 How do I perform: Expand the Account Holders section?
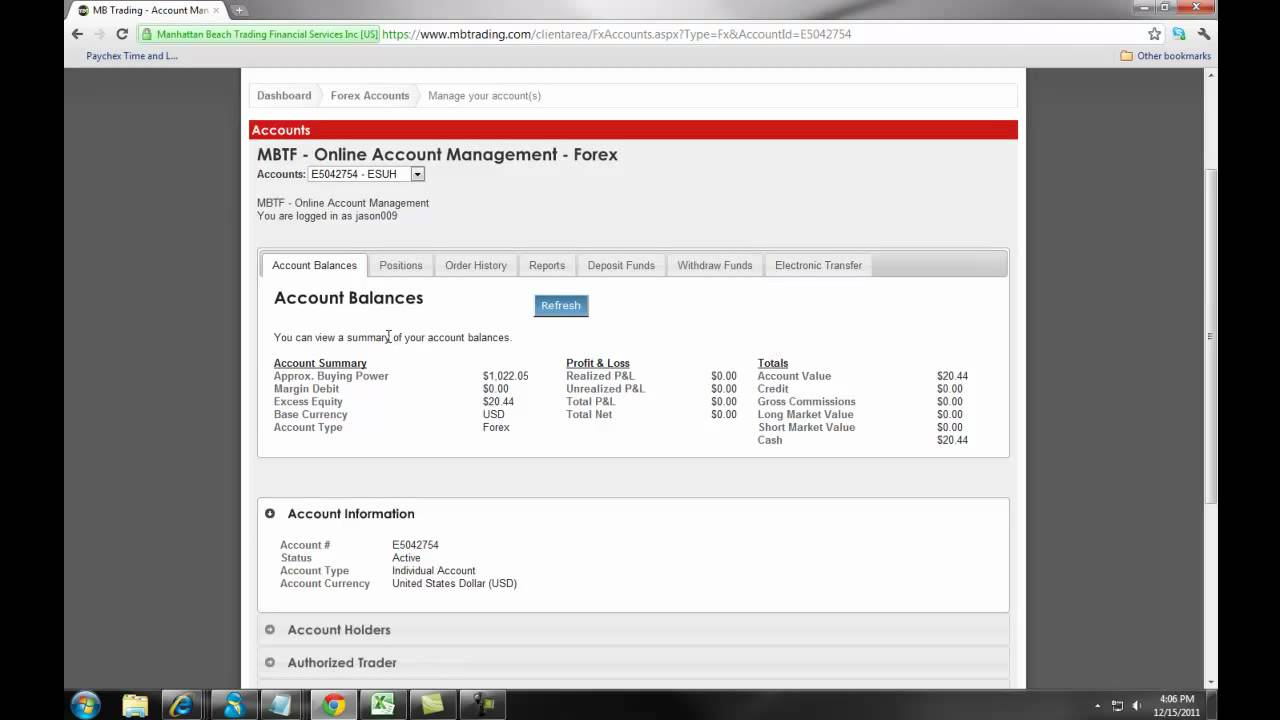(270, 630)
